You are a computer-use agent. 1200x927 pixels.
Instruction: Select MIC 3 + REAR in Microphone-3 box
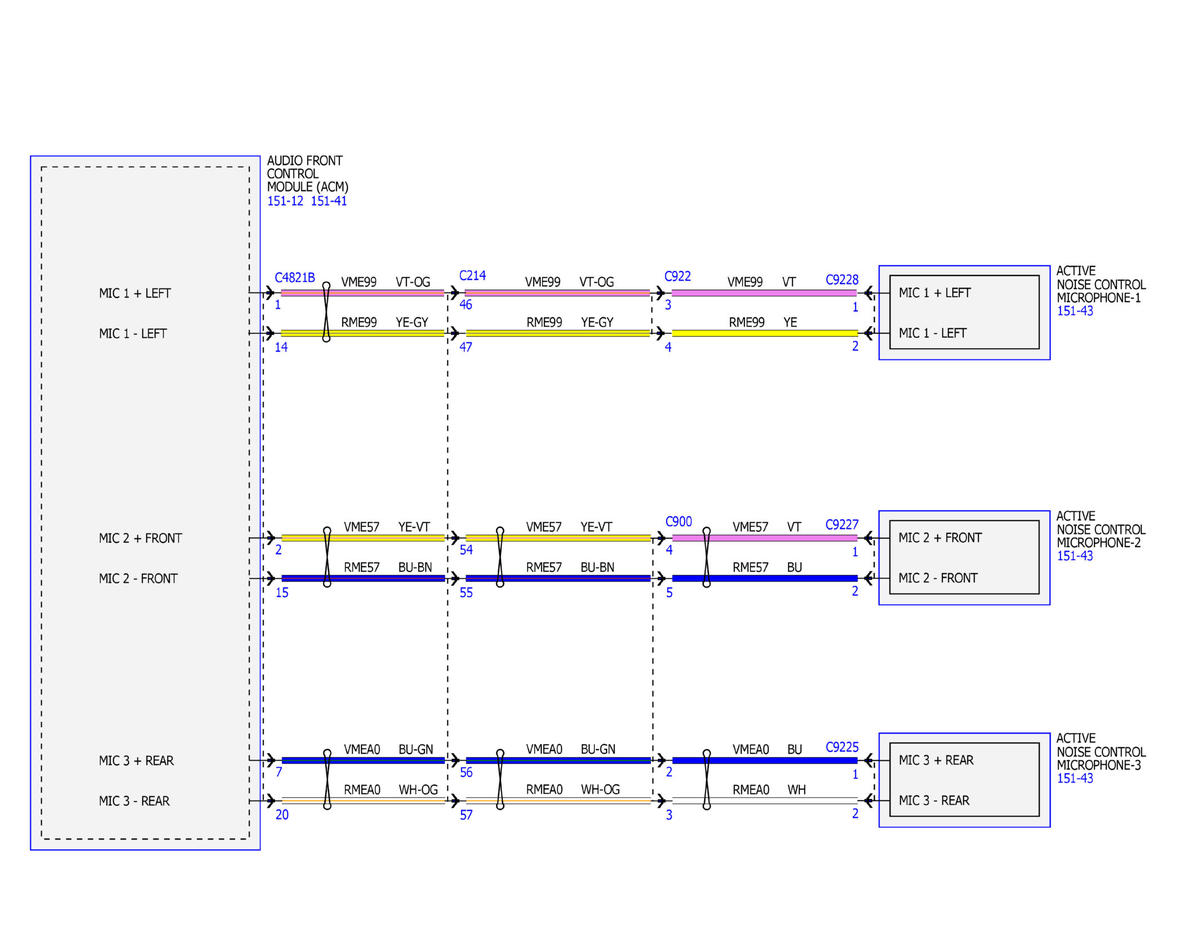point(936,760)
